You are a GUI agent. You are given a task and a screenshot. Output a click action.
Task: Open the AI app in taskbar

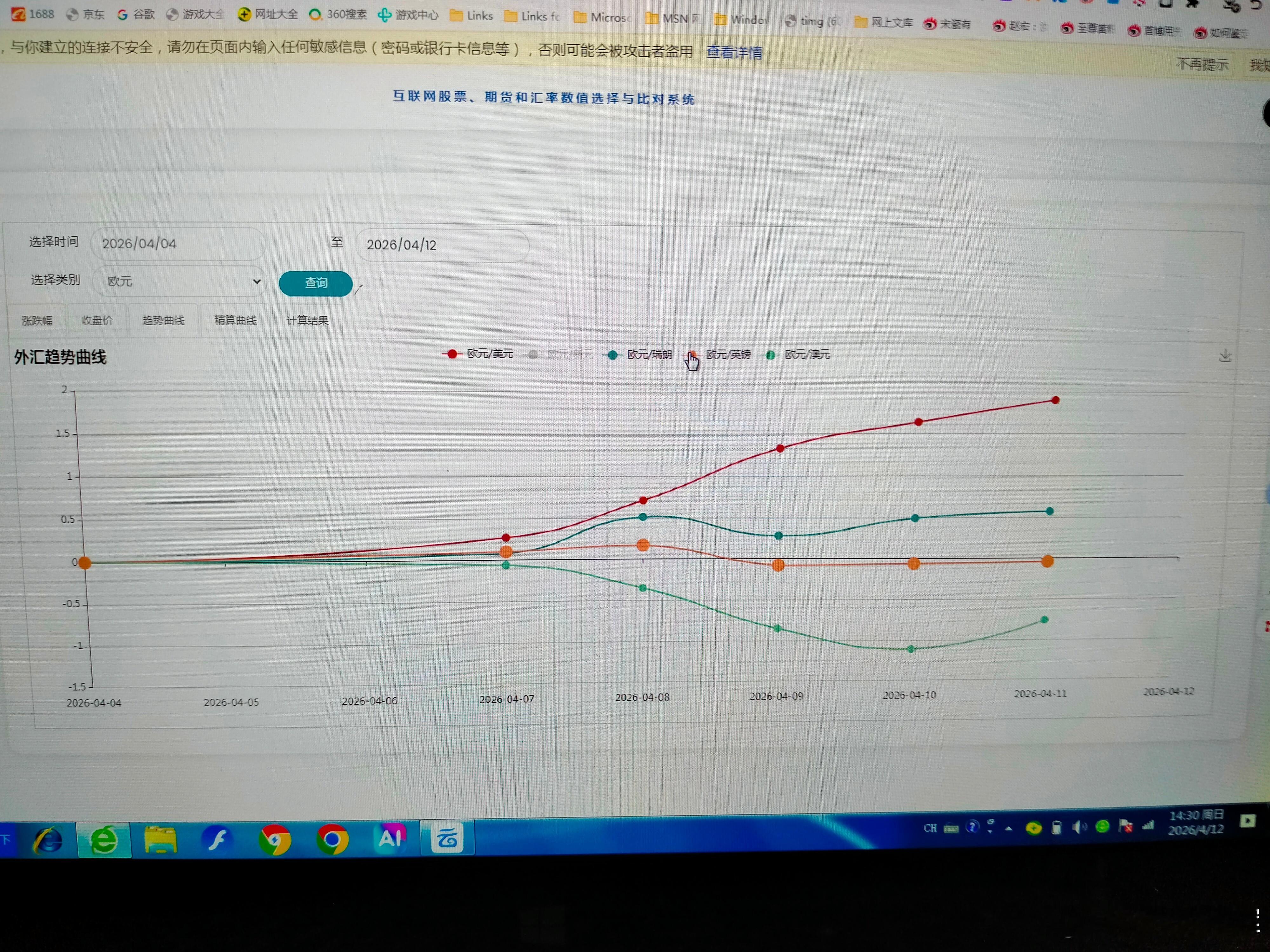click(x=391, y=839)
